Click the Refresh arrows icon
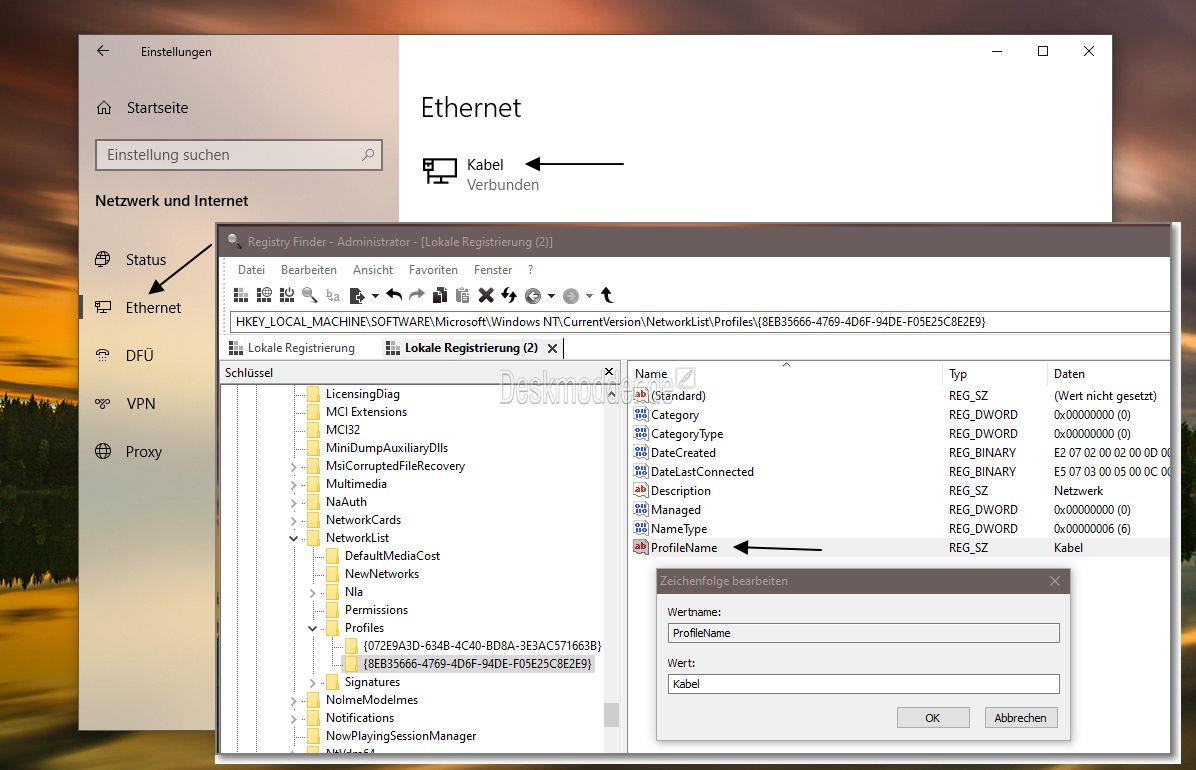1196x770 pixels. pyautogui.click(x=509, y=295)
